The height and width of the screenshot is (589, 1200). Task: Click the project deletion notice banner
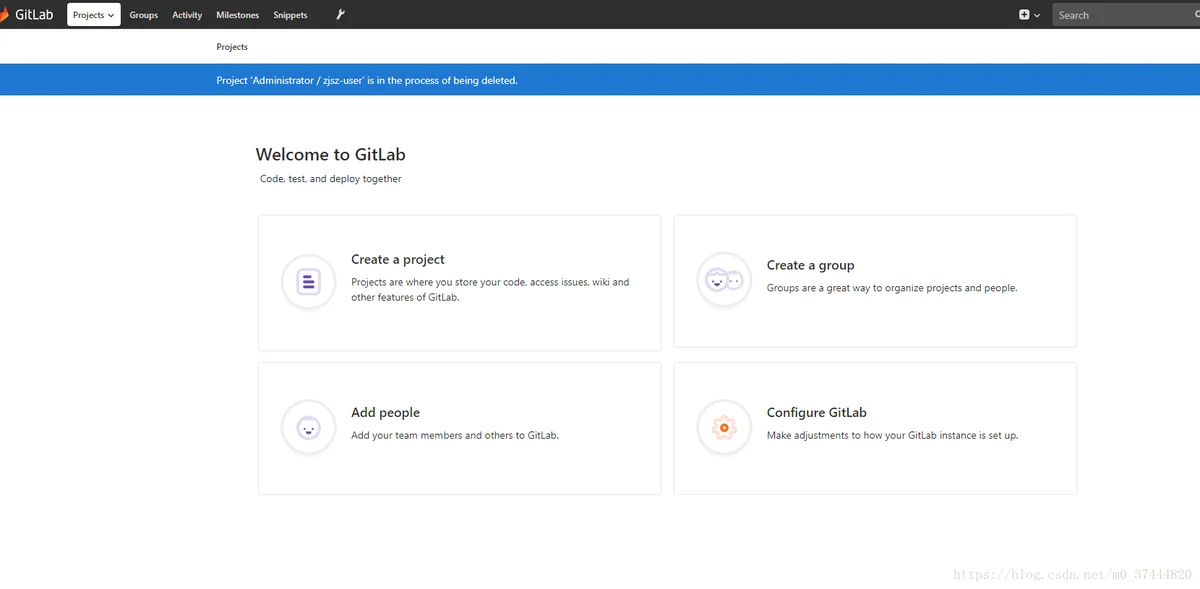click(600, 80)
